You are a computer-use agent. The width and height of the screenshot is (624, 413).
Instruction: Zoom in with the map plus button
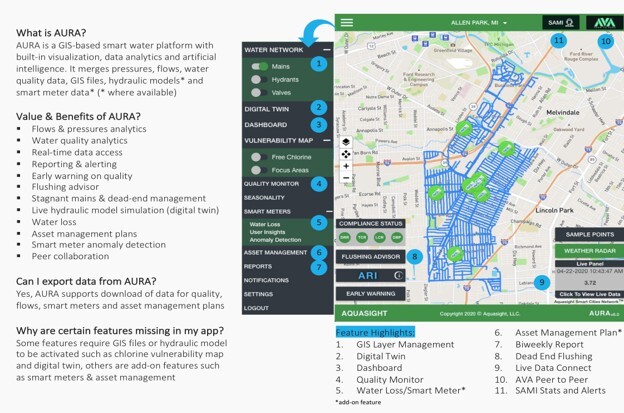pos(346,166)
